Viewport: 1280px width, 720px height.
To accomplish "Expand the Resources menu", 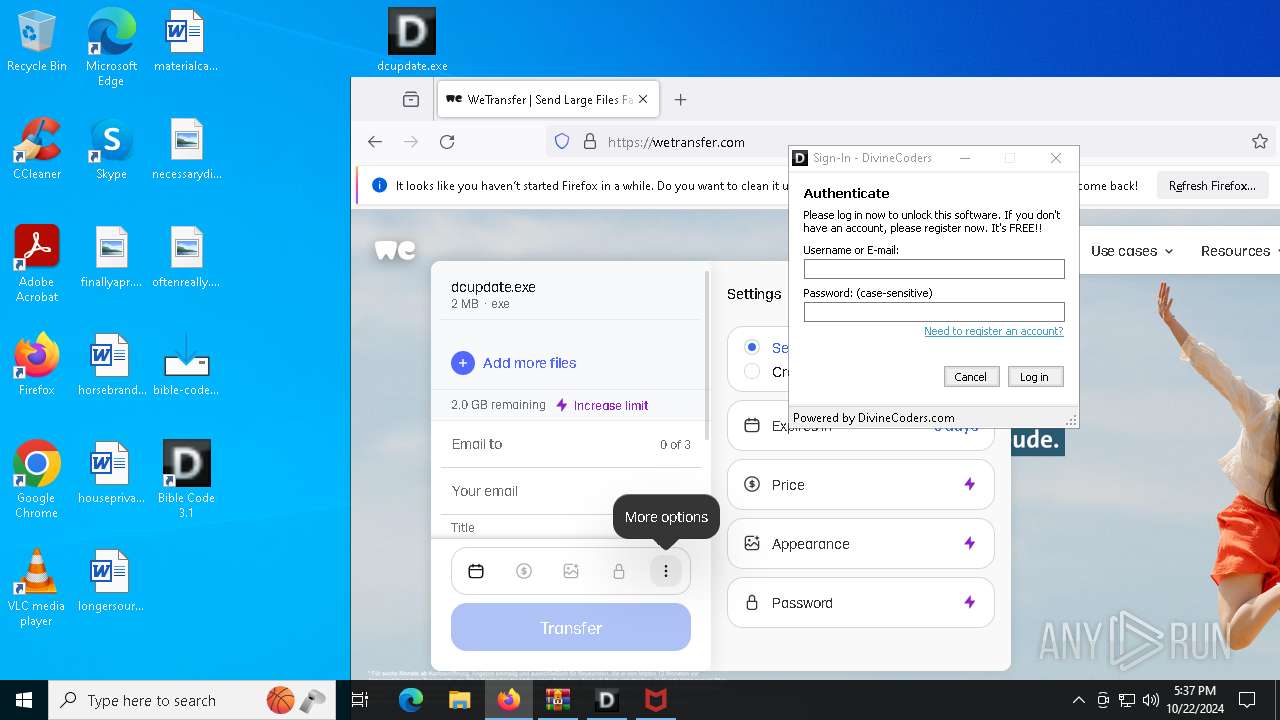I will click(x=1242, y=251).
